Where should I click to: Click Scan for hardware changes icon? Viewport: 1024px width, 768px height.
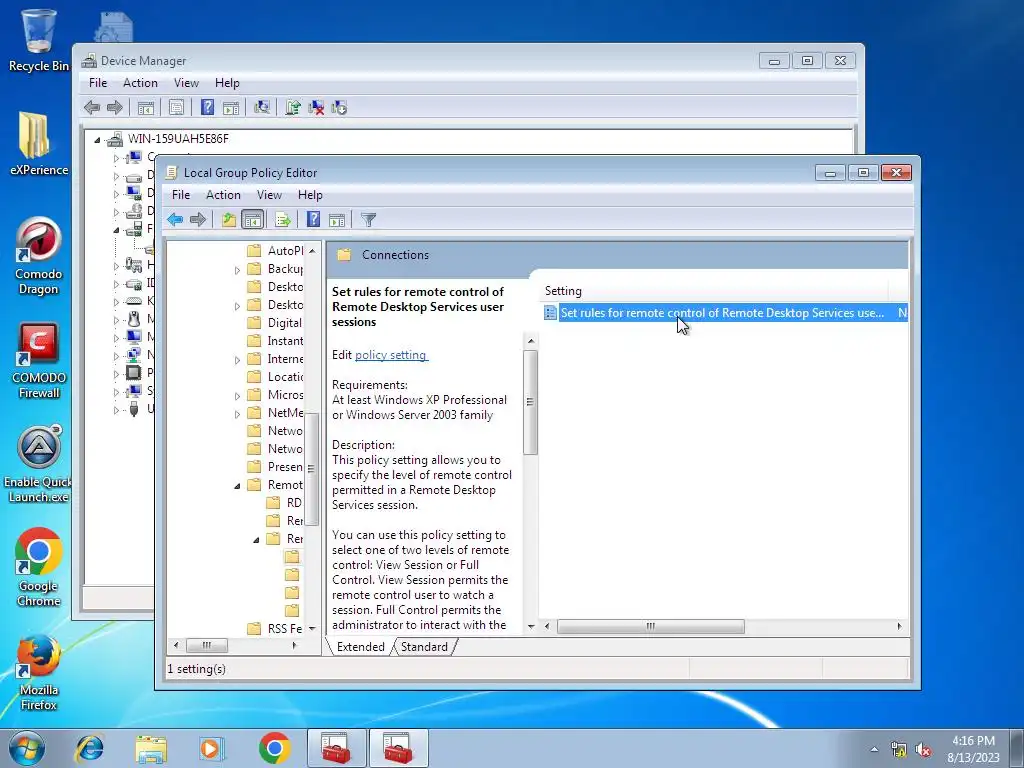coord(262,107)
